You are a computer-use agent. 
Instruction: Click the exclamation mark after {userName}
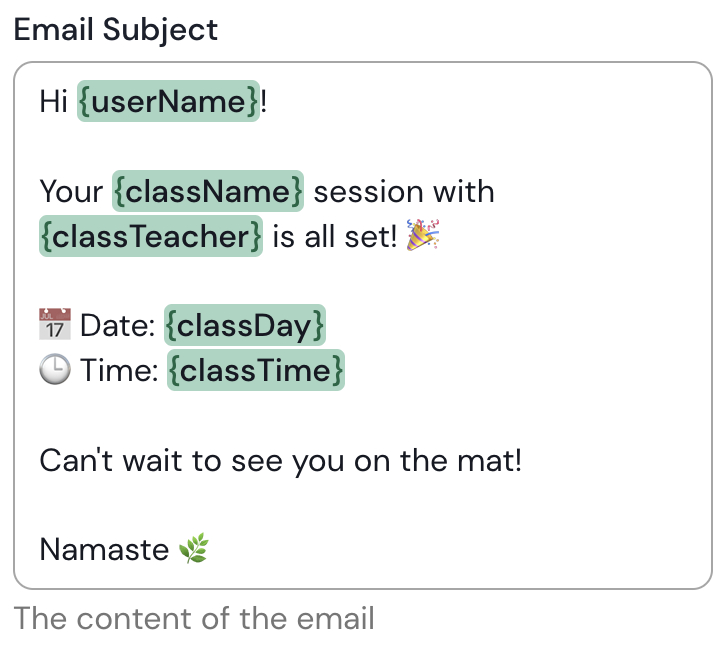pyautogui.click(x=264, y=101)
